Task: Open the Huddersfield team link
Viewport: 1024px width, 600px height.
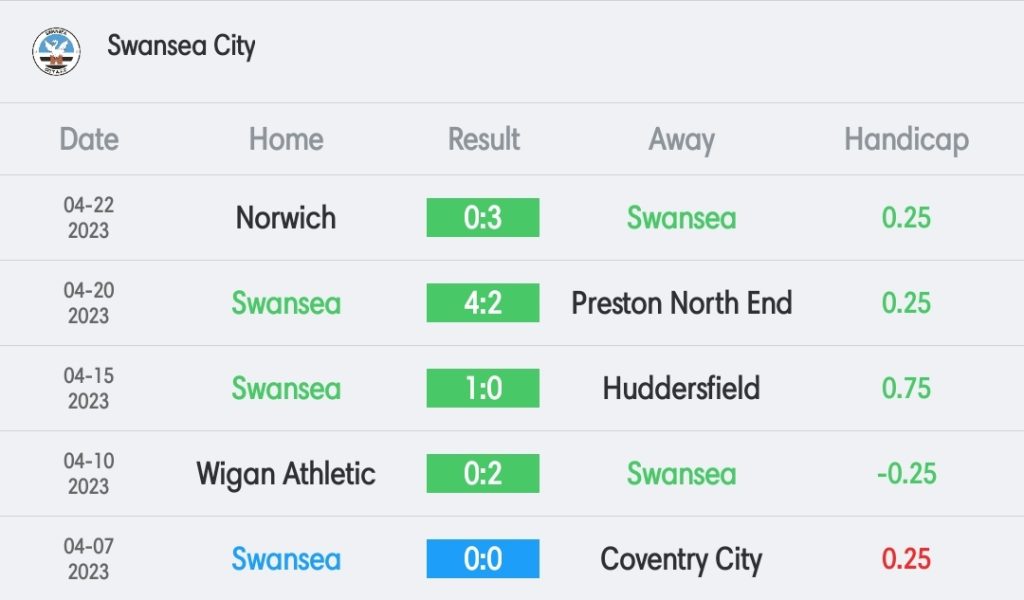Action: click(x=682, y=388)
